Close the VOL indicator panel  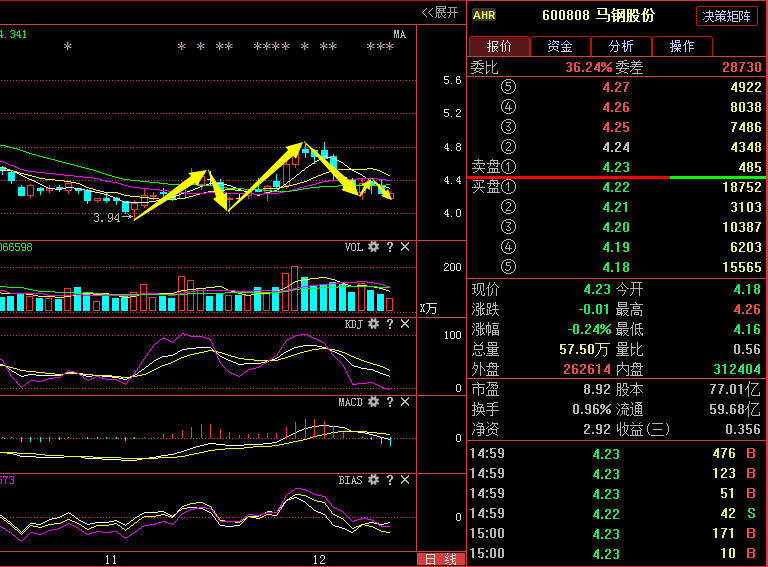[405, 247]
